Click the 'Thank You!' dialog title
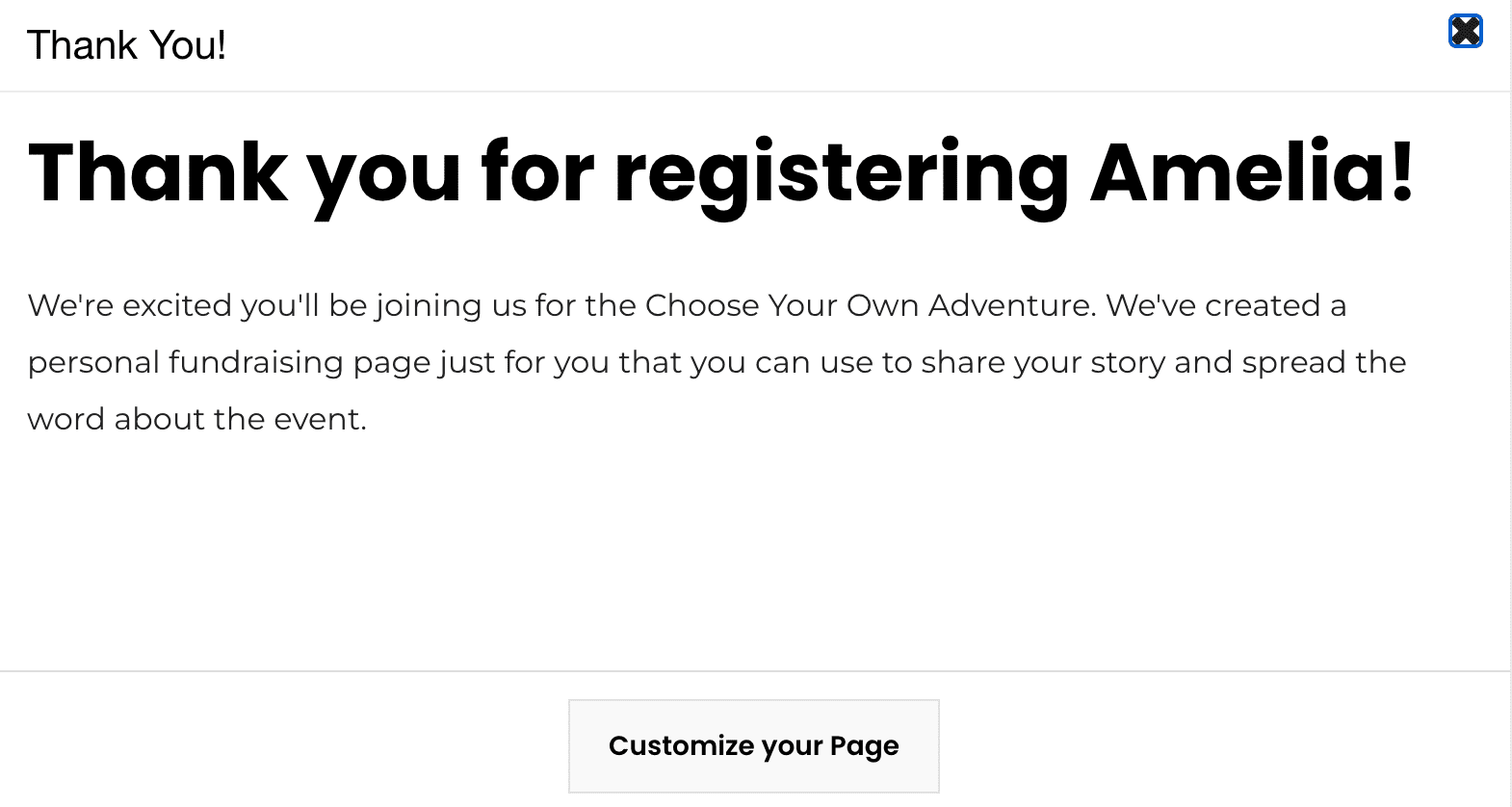The width and height of the screenshot is (1512, 807). 126,45
